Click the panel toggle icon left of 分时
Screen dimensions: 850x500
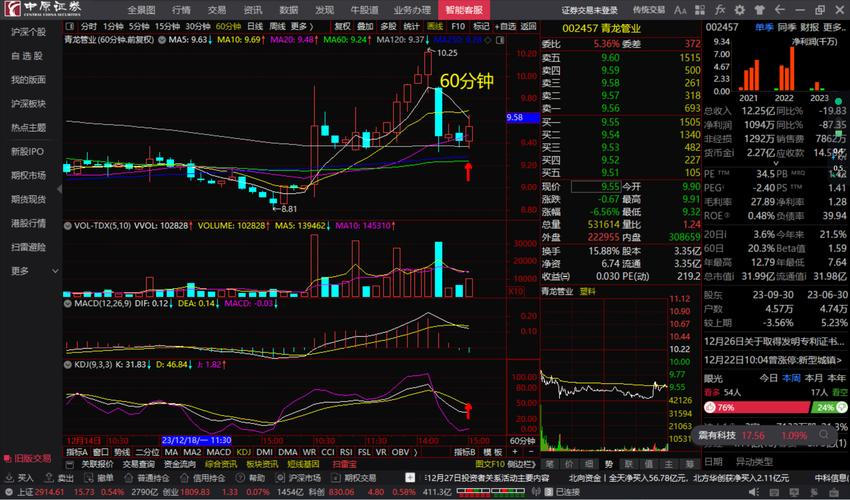click(x=70, y=26)
